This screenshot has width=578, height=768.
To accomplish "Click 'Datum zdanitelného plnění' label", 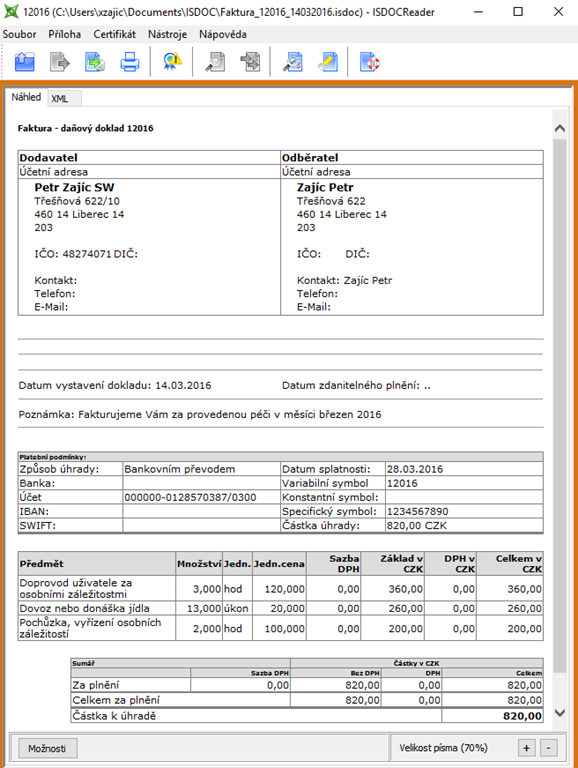I will [x=351, y=385].
